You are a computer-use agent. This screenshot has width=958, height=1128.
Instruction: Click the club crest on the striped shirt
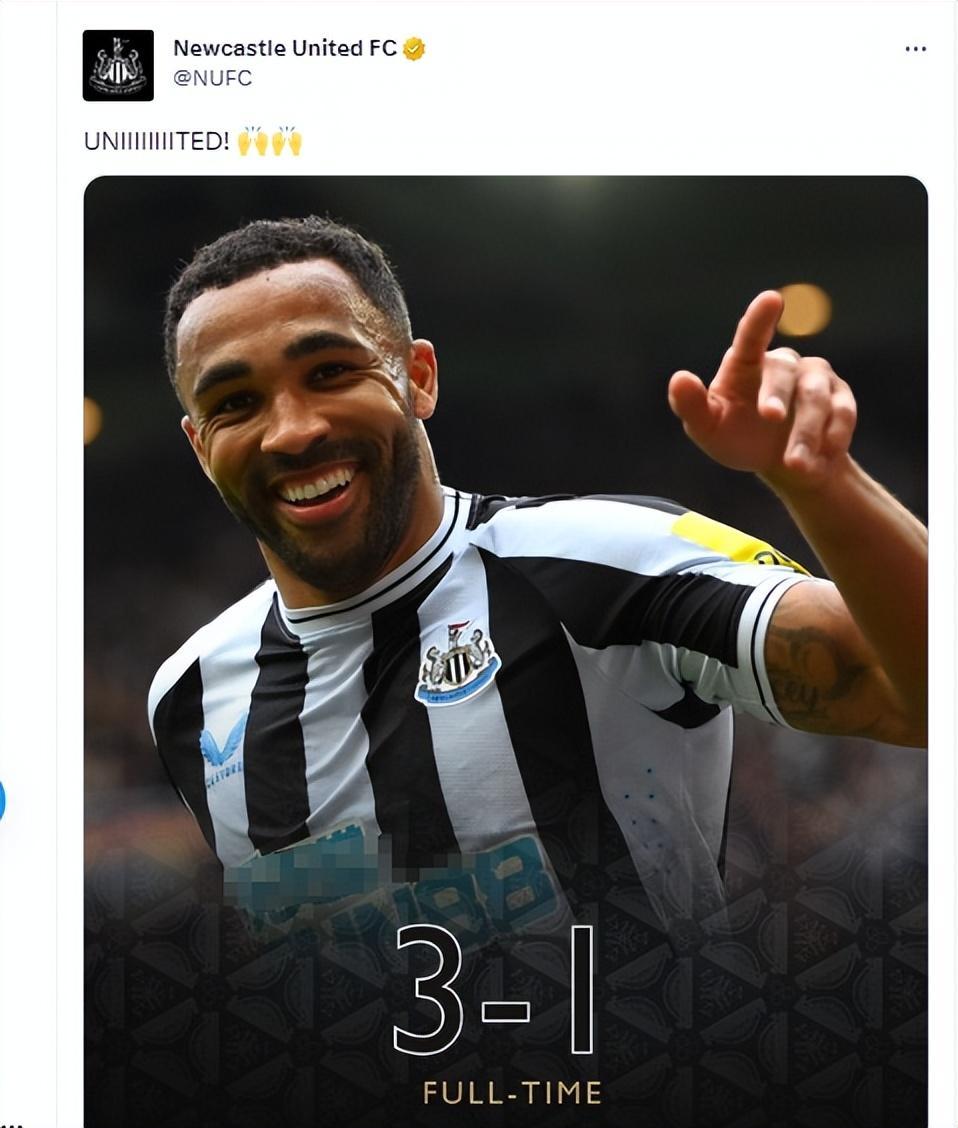[x=457, y=663]
